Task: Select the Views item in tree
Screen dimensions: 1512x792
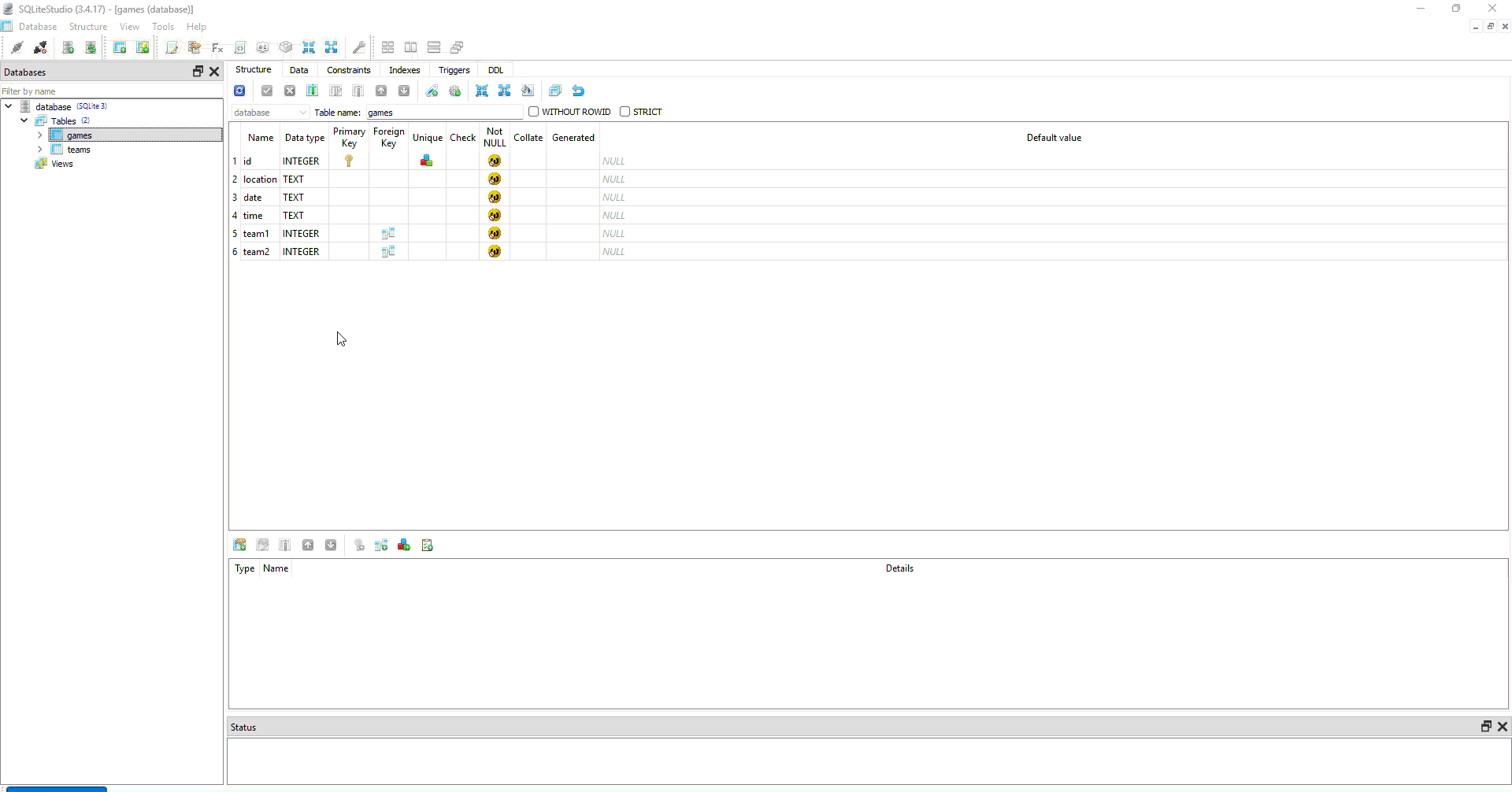Action: click(62, 164)
